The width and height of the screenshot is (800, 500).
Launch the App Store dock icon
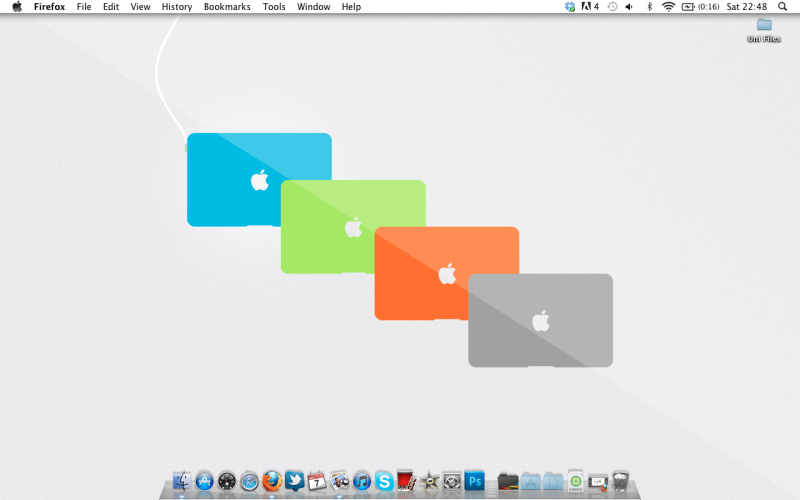pos(204,481)
